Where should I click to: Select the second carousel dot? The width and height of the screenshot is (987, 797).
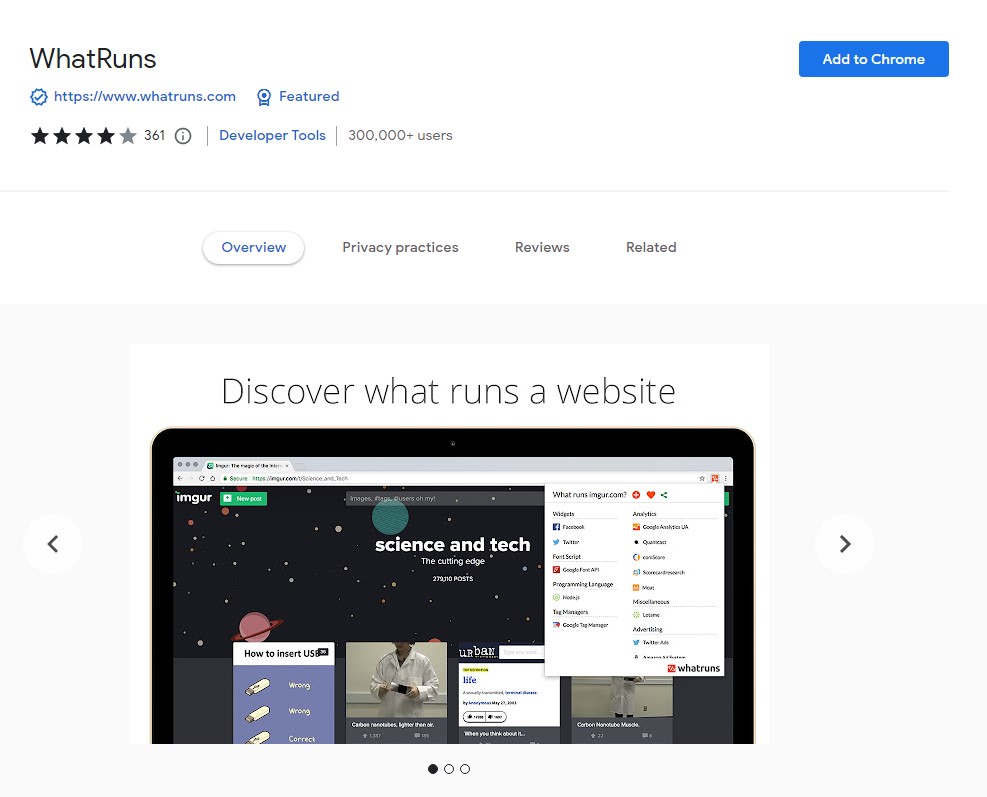449,769
